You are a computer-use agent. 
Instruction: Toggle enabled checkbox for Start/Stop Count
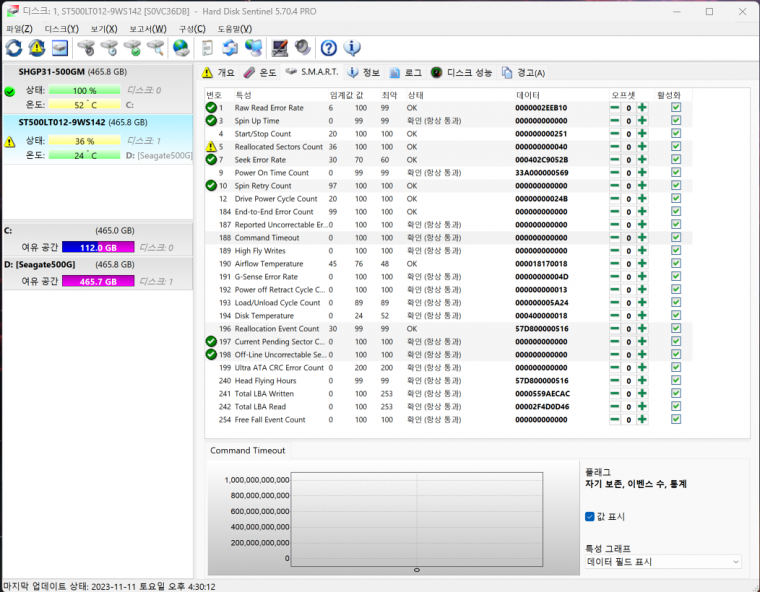pyautogui.click(x=676, y=133)
